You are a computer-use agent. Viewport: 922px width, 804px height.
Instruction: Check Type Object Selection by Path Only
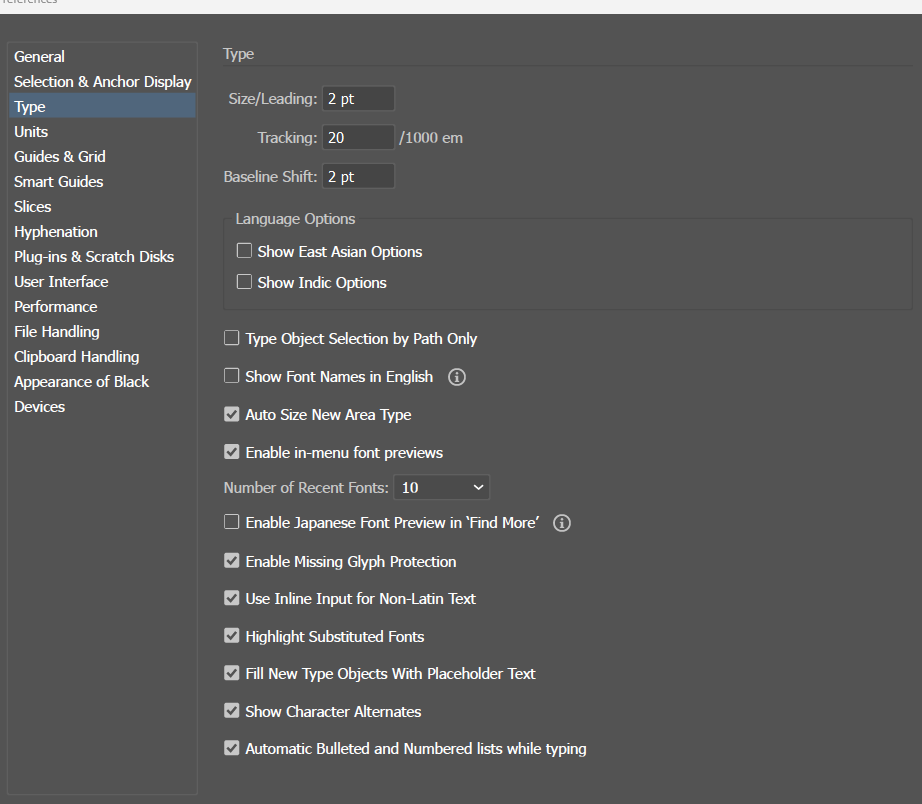[x=232, y=338]
